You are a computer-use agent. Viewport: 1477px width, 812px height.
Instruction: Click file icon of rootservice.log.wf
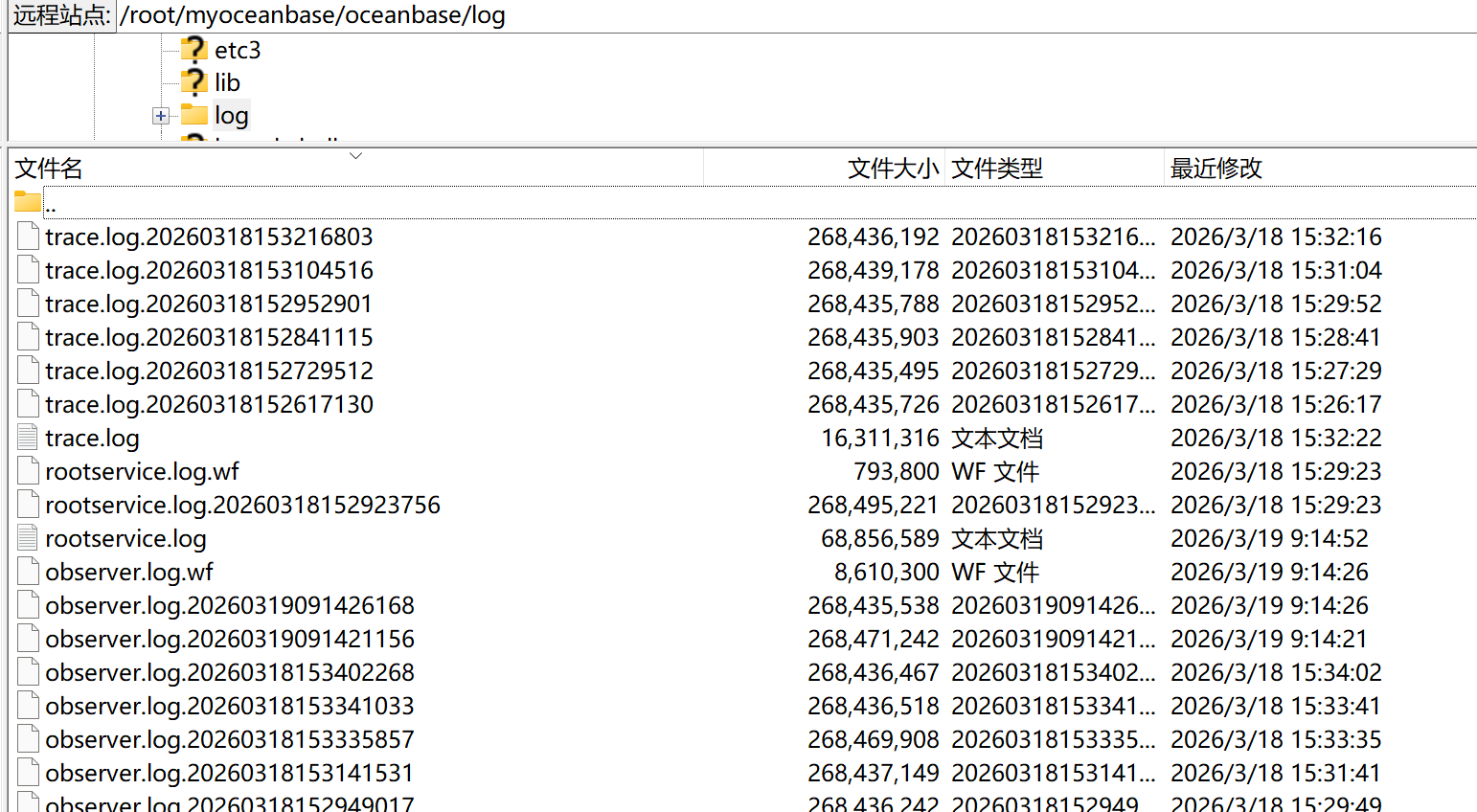28,471
